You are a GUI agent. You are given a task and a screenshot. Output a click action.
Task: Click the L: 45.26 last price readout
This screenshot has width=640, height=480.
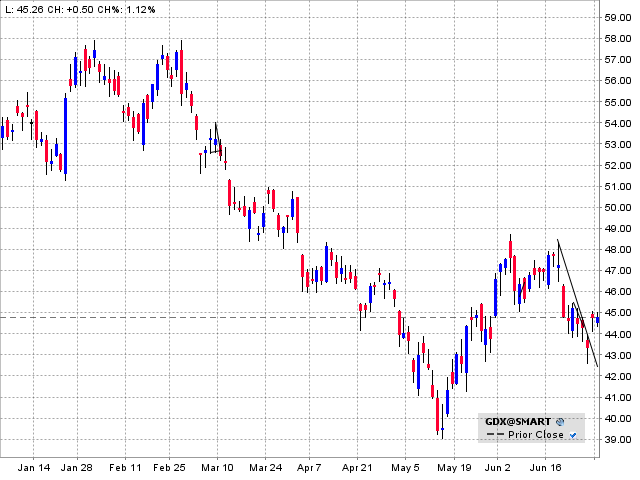(24, 9)
